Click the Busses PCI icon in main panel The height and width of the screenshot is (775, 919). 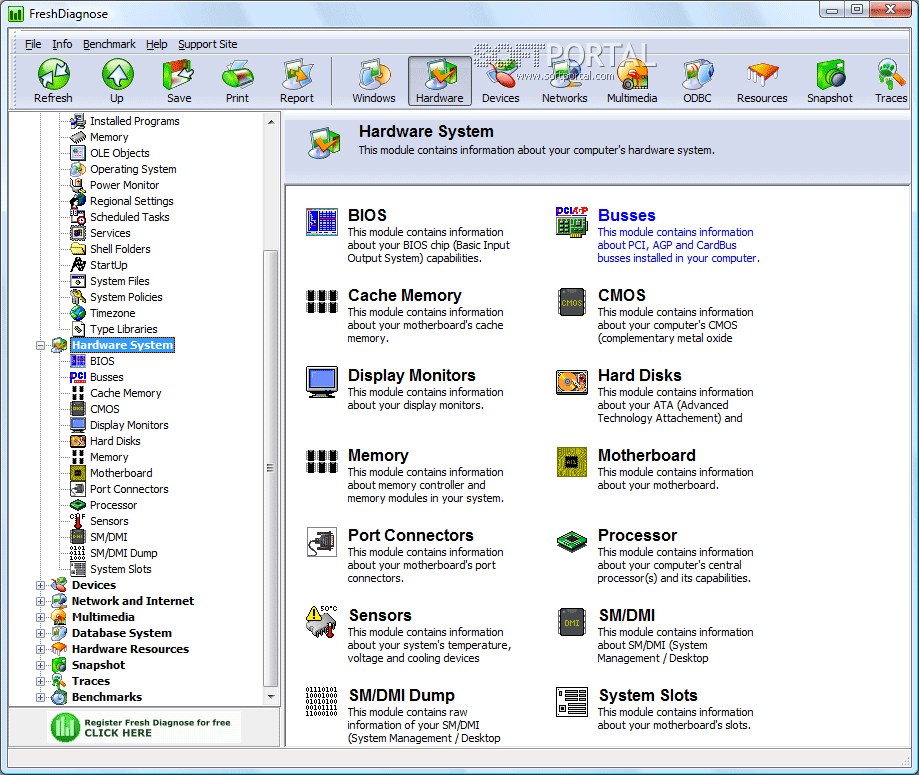point(571,222)
